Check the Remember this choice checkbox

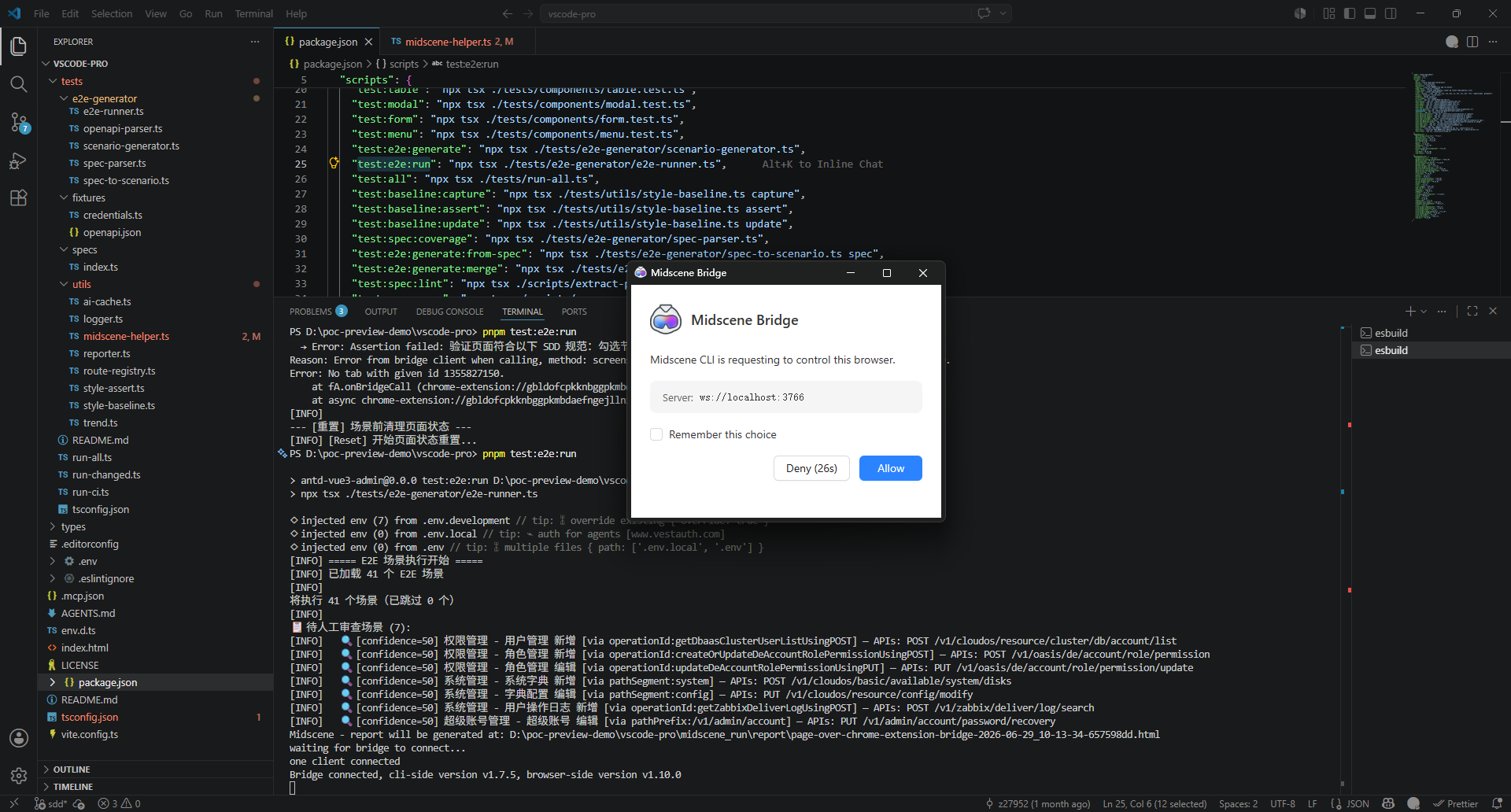coord(656,434)
